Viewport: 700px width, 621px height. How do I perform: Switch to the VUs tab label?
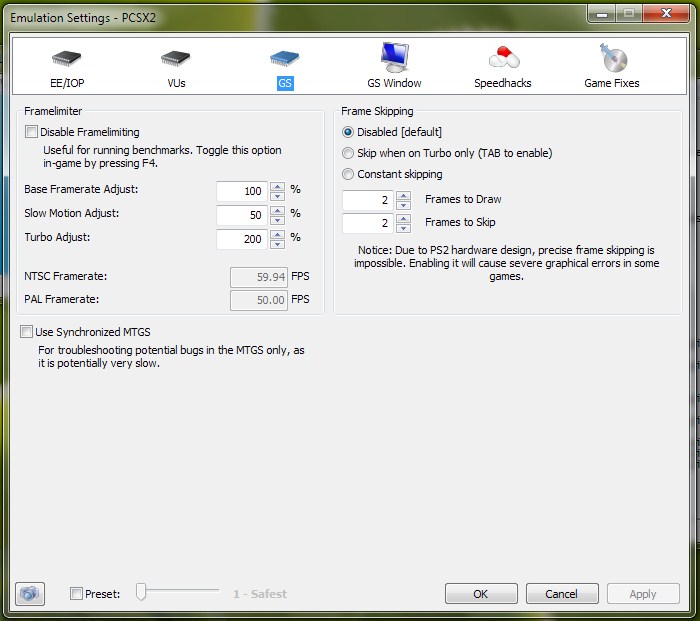point(176,83)
